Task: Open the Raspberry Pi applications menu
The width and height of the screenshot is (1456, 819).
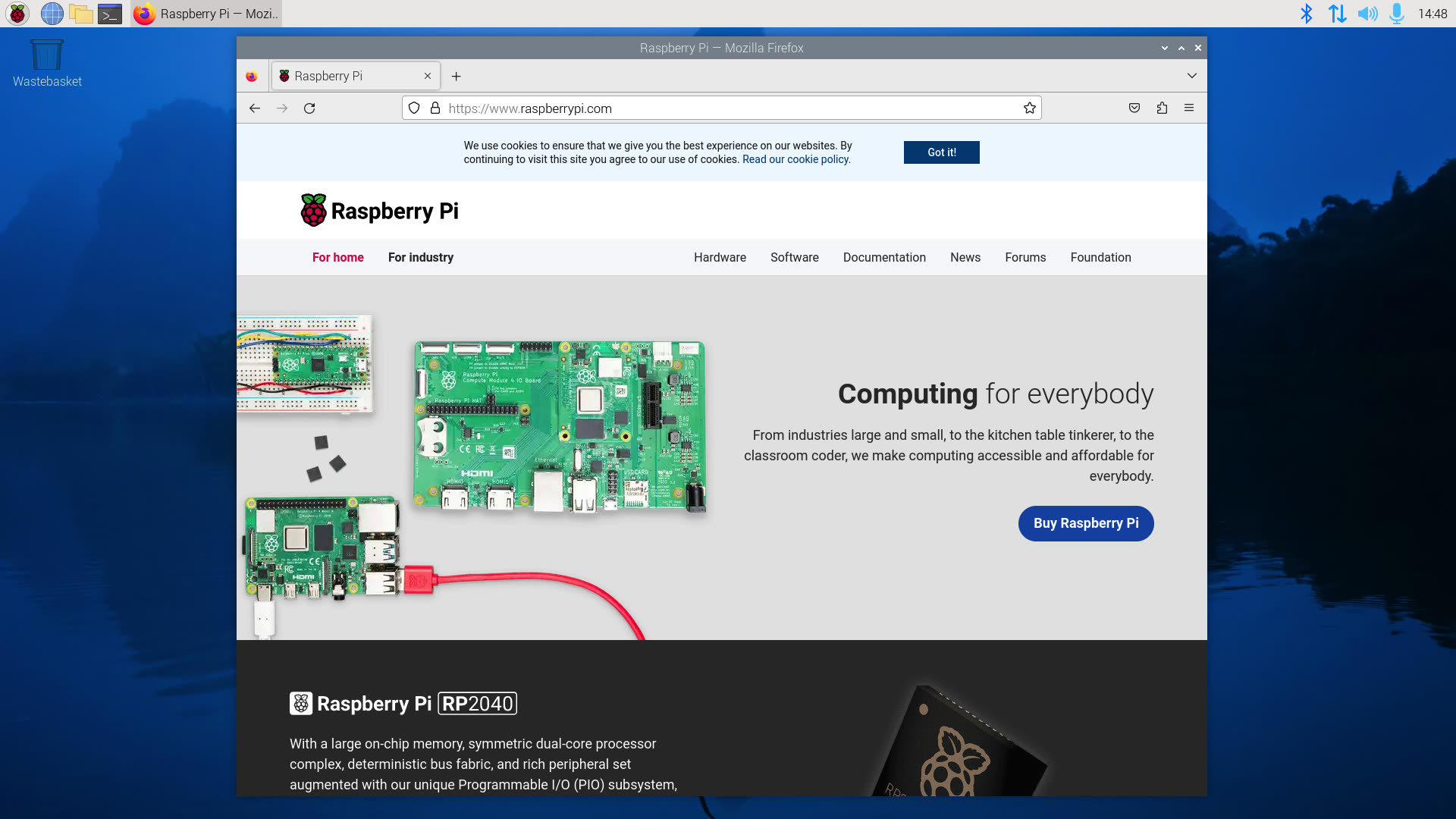Action: coord(16,14)
